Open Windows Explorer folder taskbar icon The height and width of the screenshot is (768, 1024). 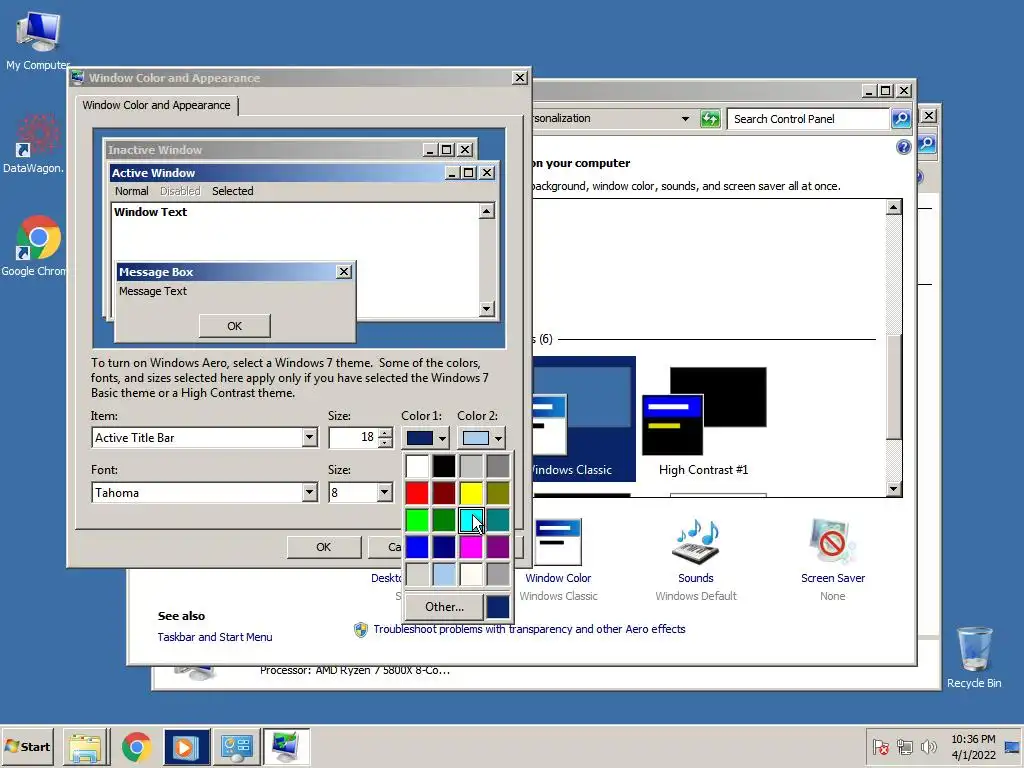[x=86, y=748]
